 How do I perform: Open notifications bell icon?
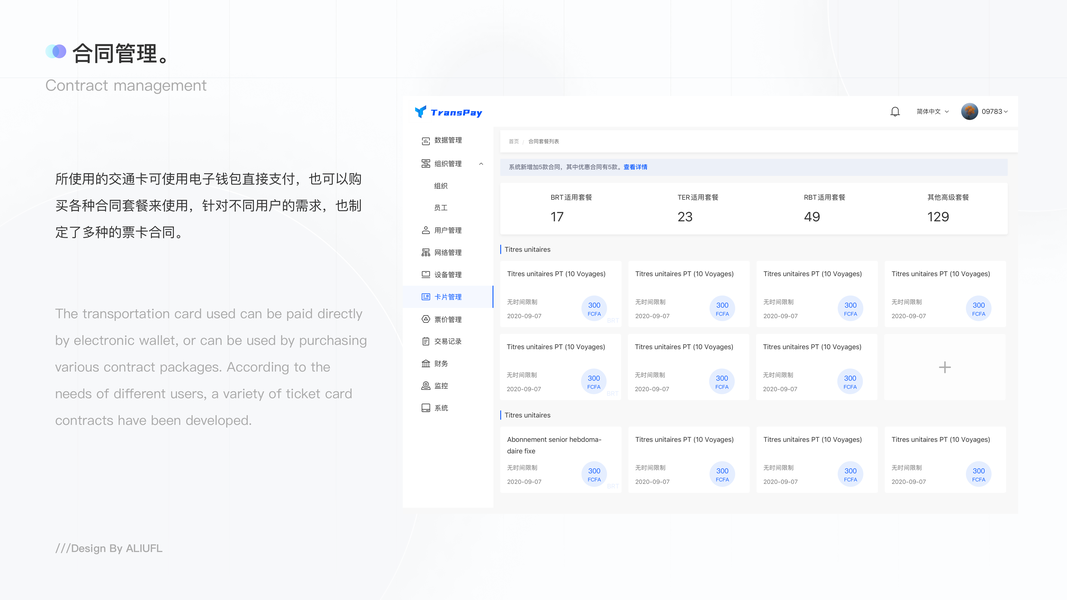895,112
